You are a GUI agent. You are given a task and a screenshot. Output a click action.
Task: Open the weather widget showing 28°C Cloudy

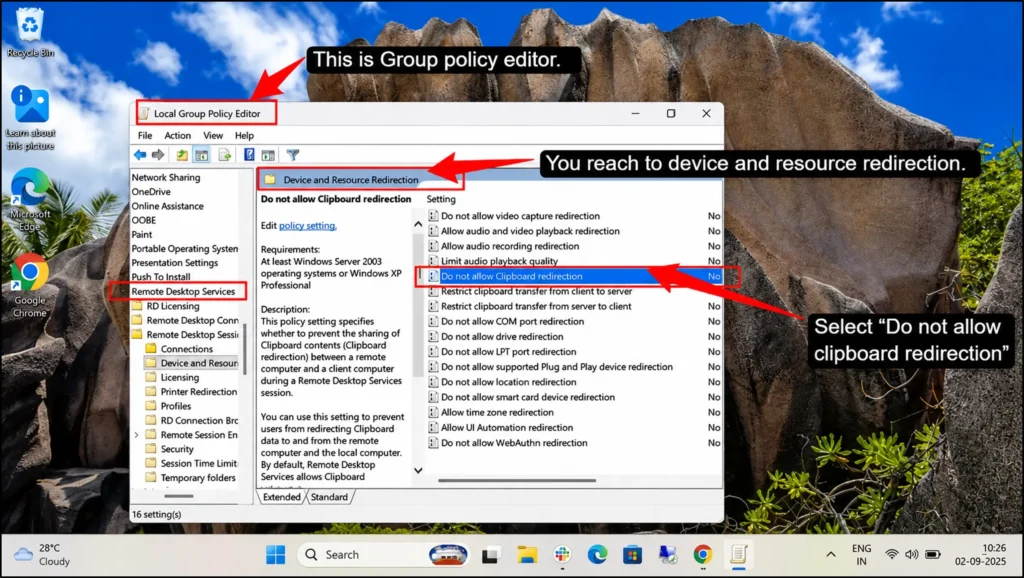(43, 554)
